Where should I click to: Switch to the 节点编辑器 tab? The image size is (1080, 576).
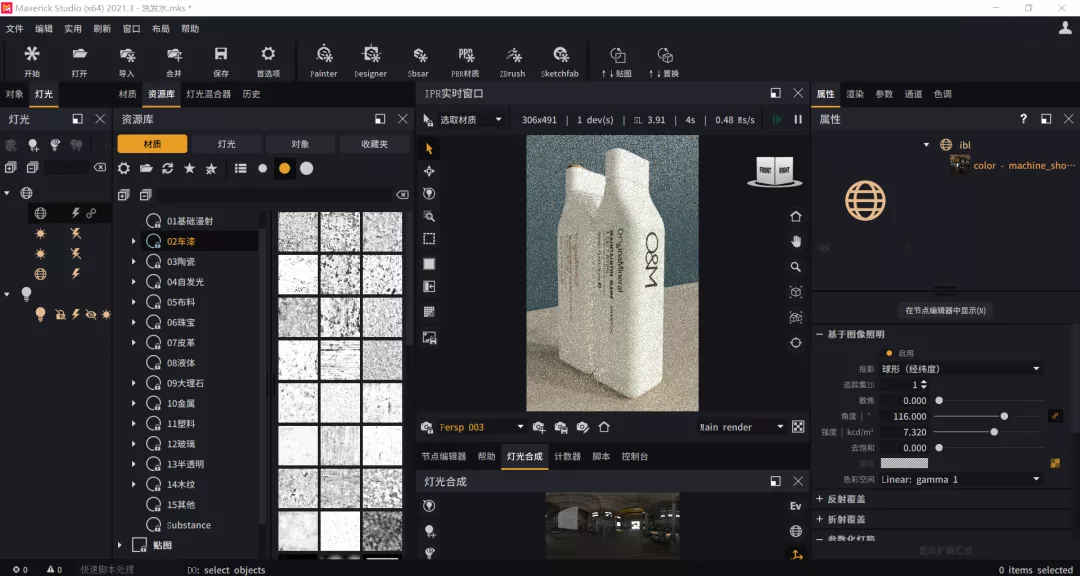point(444,456)
